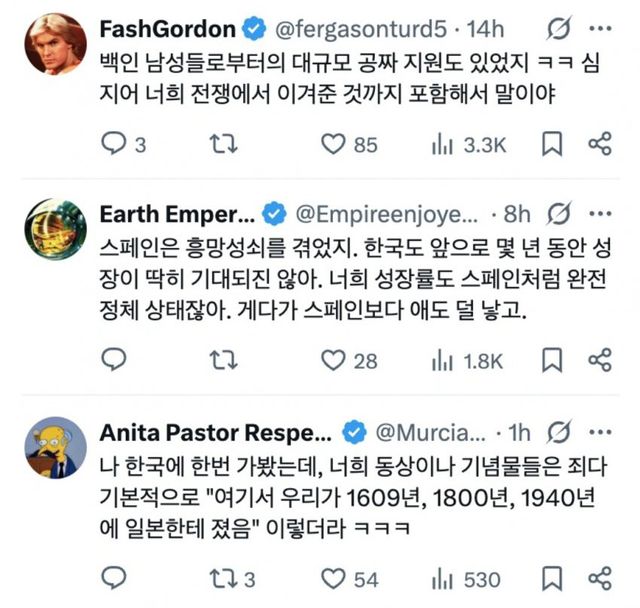This screenshot has height=608, width=640.
Task: Open FashGordon's profile picture
Action: click(x=55, y=44)
